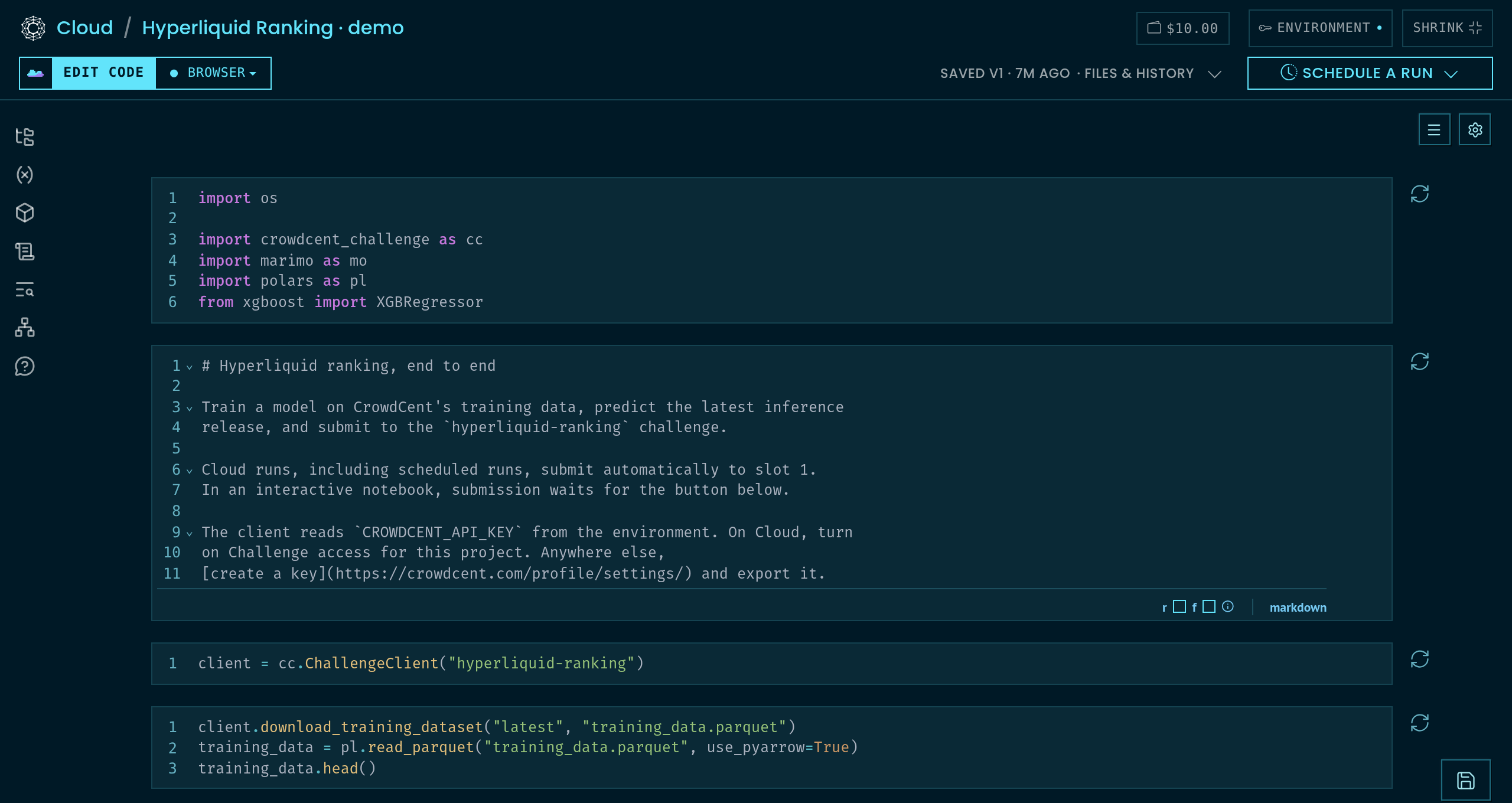Open the dependency graph icon

(25, 328)
